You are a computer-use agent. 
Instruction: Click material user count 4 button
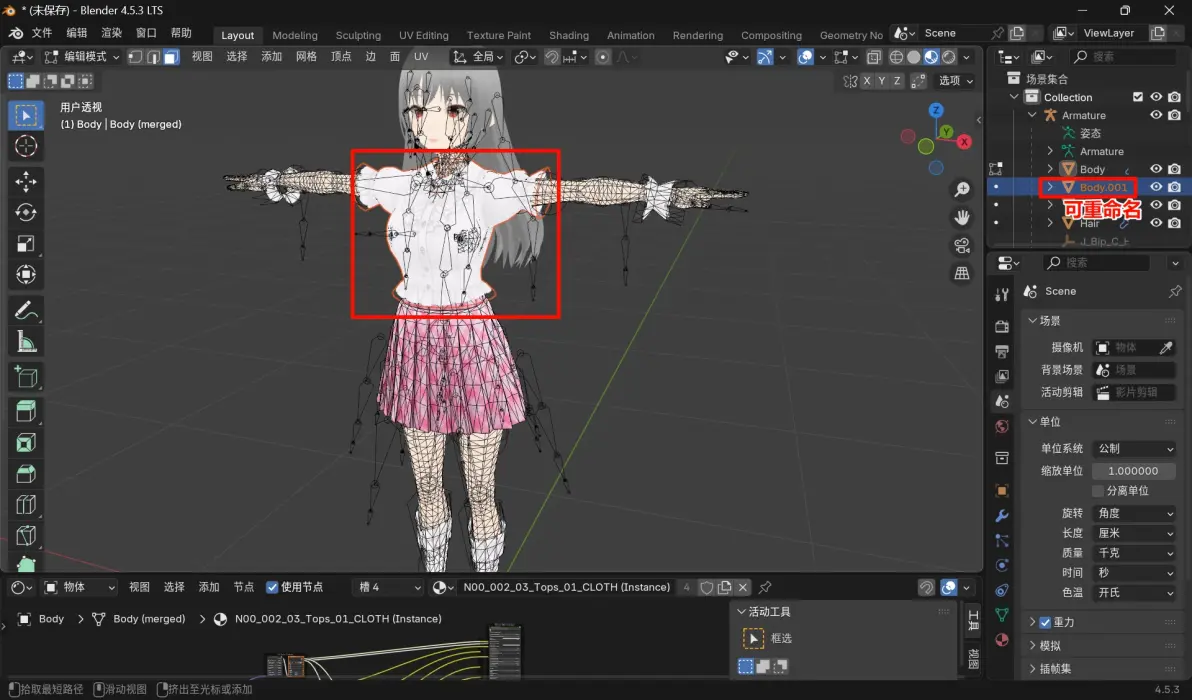686,588
